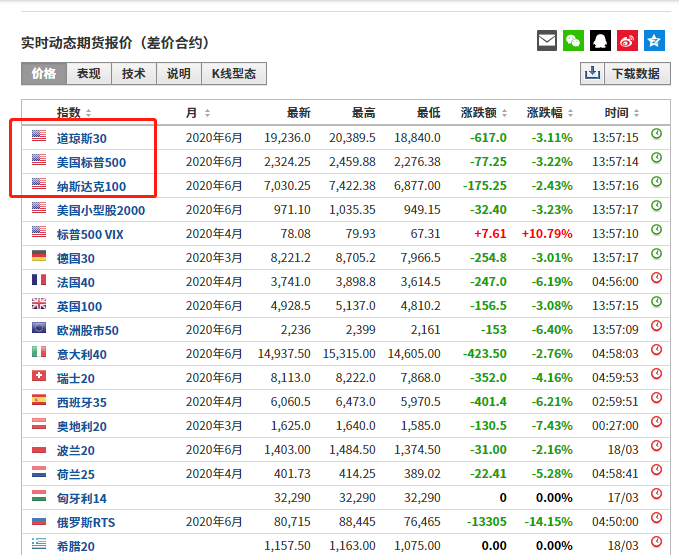Click the red clock icon for 瑞士20
The width and height of the screenshot is (679, 555).
pyautogui.click(x=656, y=374)
